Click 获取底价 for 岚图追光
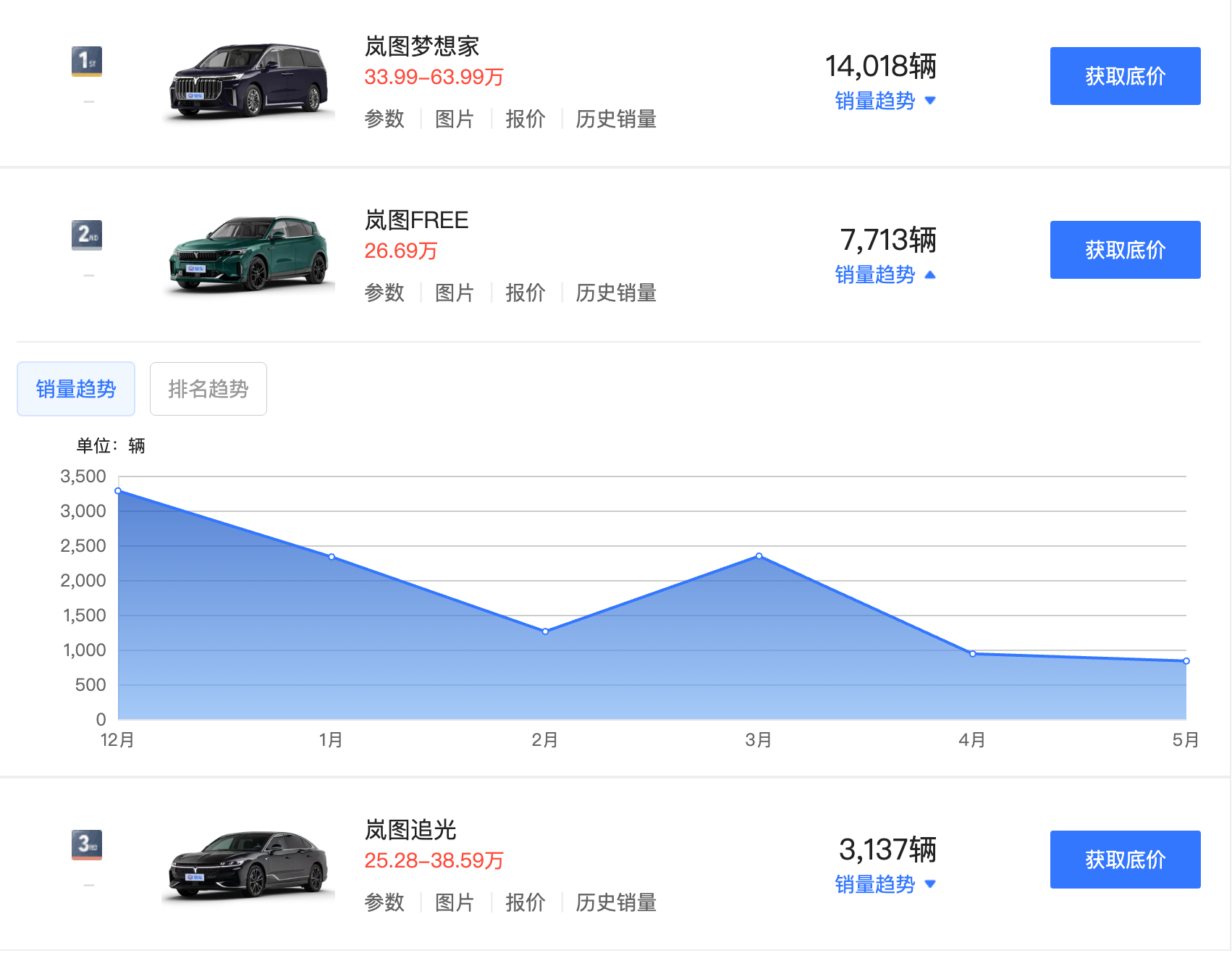 click(x=1125, y=860)
